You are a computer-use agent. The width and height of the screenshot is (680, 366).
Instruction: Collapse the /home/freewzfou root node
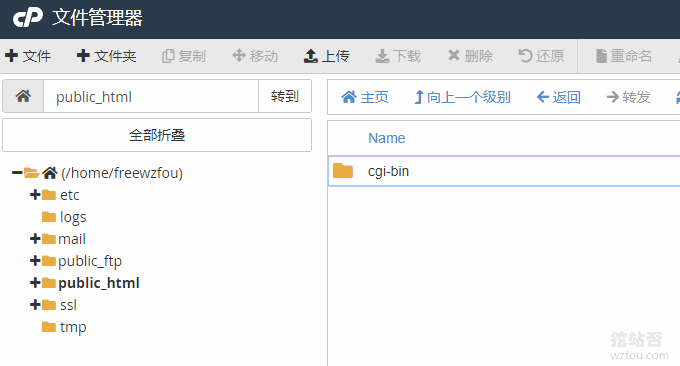coord(17,173)
